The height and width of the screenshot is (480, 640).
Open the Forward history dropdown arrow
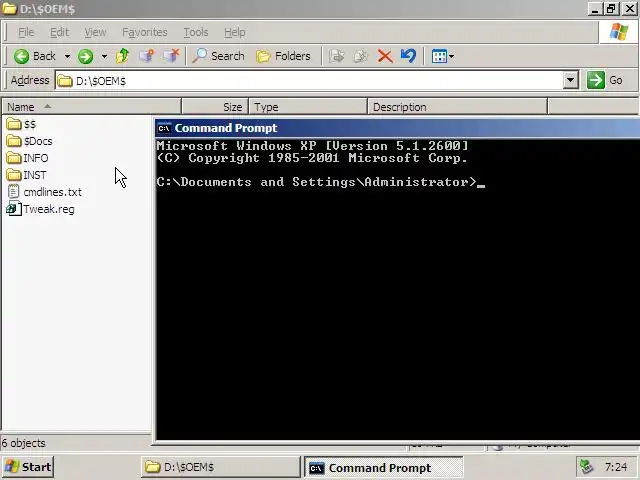pyautogui.click(x=104, y=56)
